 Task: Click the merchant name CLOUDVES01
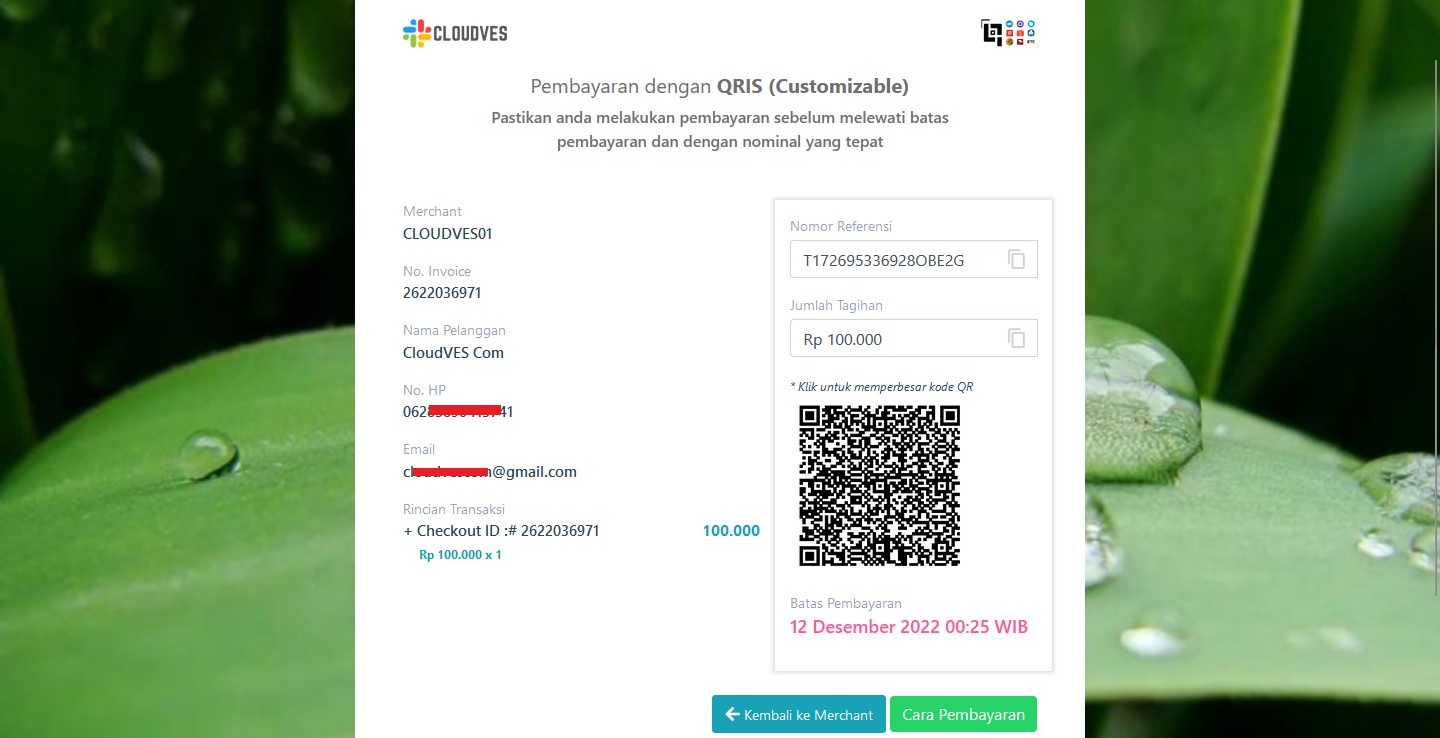coord(448,234)
